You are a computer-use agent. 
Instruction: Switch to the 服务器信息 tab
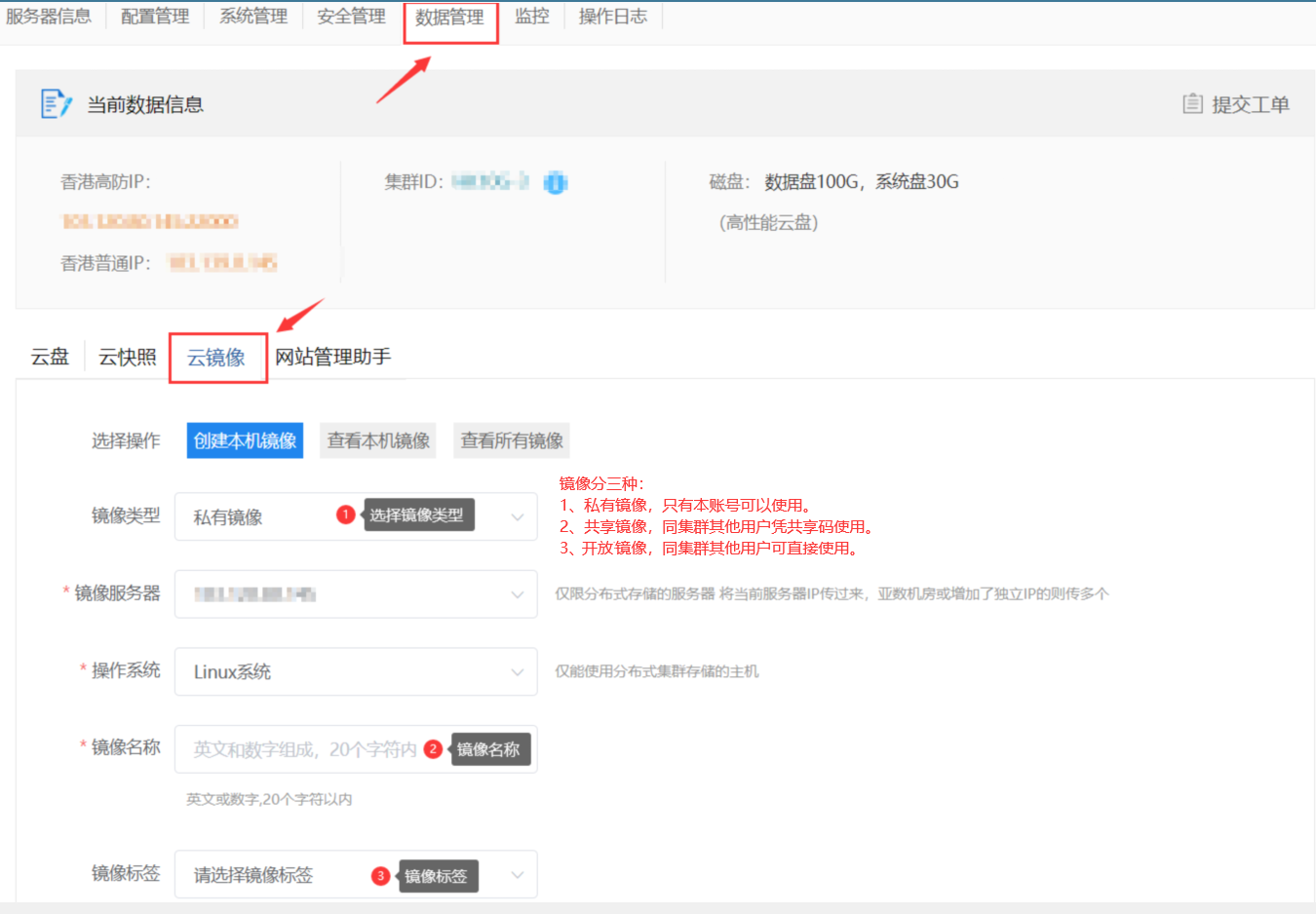[49, 17]
